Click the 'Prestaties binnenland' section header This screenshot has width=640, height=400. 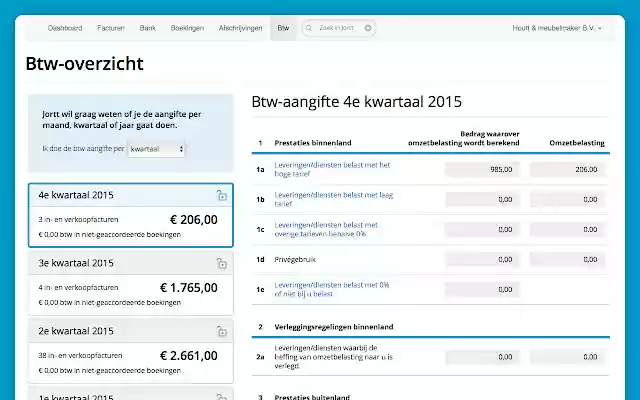click(313, 143)
